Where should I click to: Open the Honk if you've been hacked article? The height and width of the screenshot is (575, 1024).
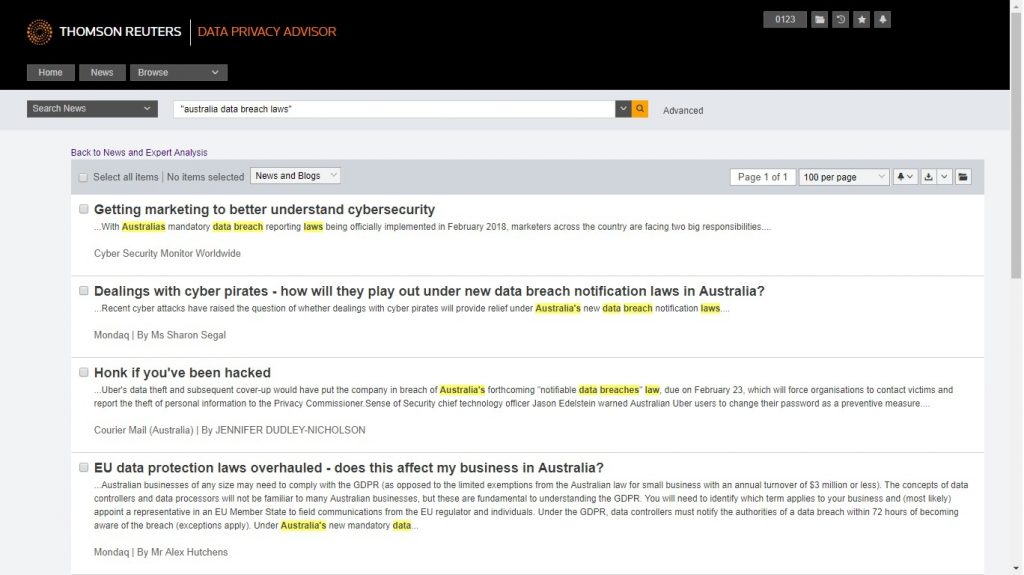182,372
